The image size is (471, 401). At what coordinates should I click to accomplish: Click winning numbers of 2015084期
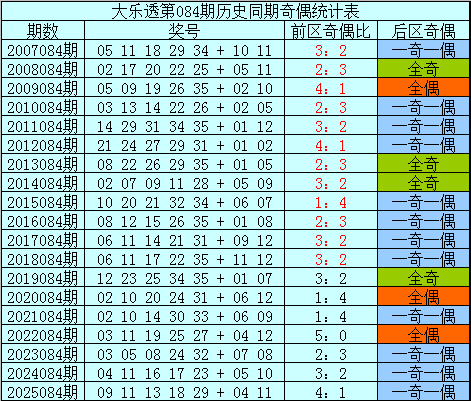click(184, 202)
